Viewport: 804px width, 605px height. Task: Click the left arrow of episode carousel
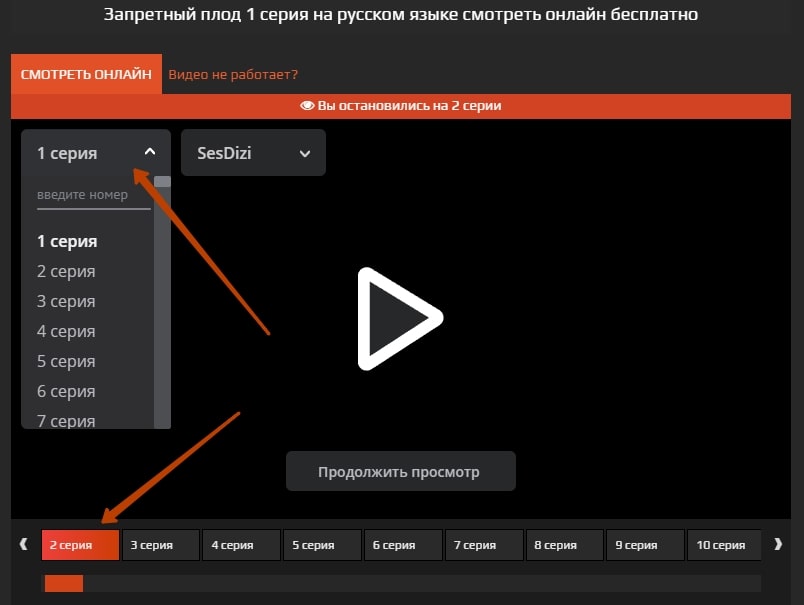pyautogui.click(x=24, y=545)
